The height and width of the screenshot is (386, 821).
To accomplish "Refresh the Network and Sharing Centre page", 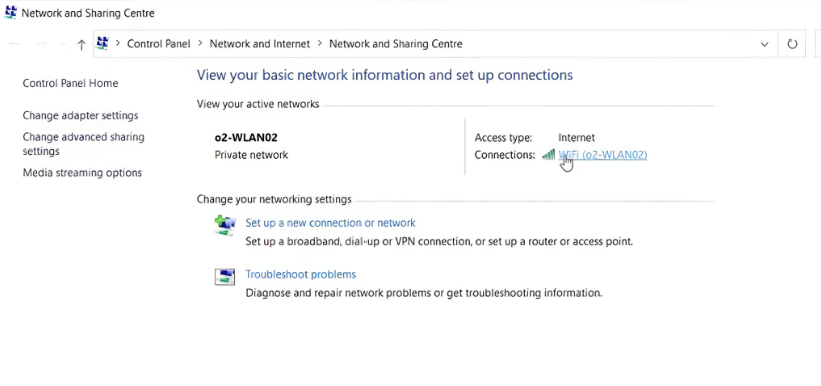I will [x=792, y=44].
